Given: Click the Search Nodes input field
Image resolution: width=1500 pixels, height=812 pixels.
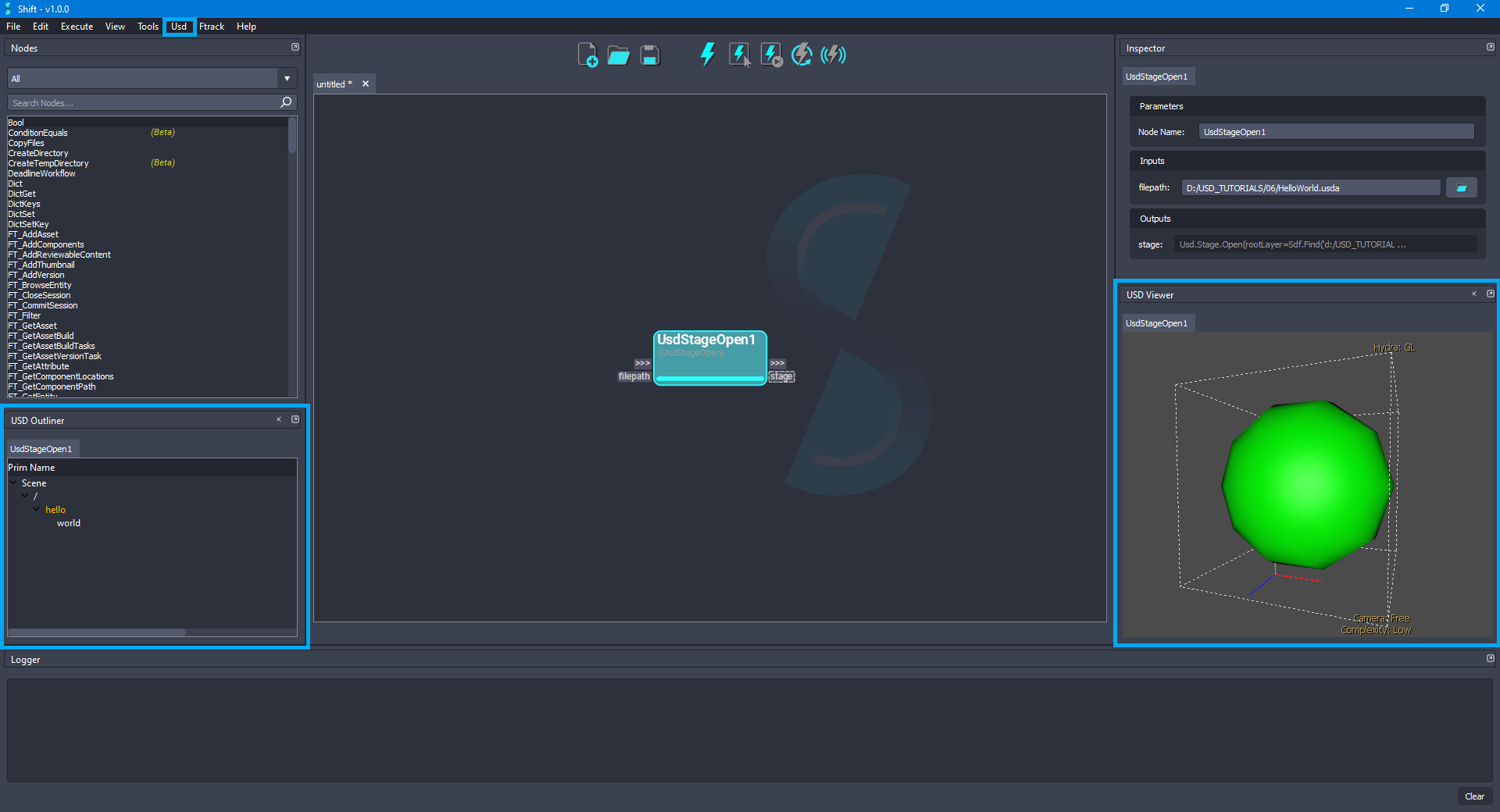Looking at the screenshot, I should pos(141,102).
